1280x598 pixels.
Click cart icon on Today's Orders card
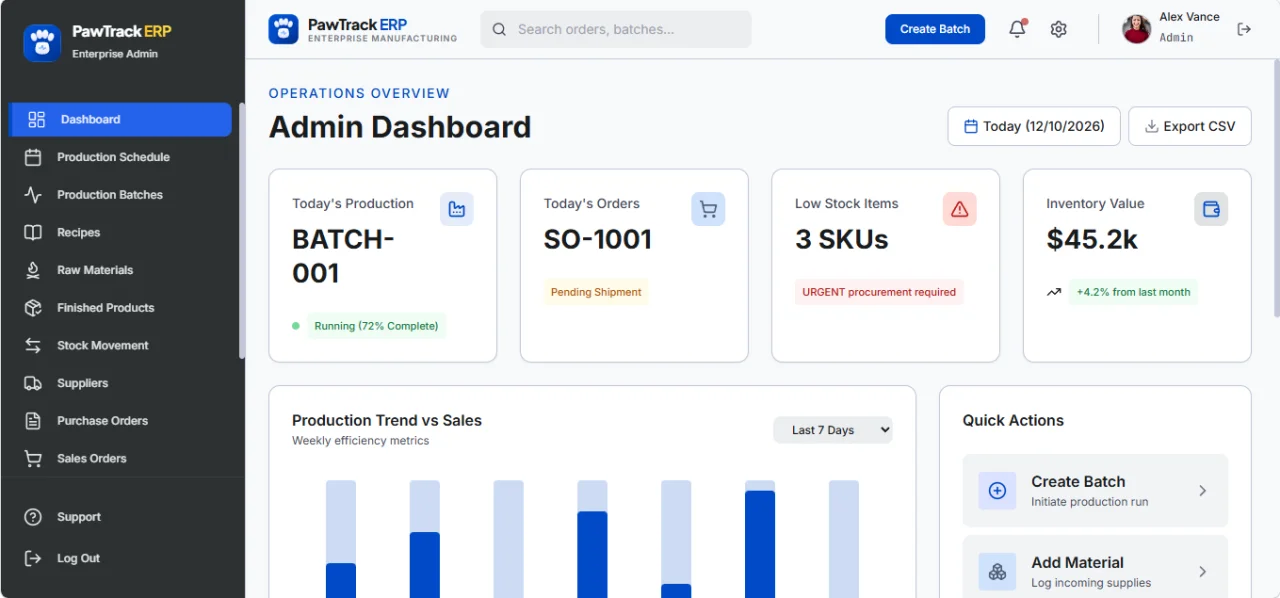[708, 209]
